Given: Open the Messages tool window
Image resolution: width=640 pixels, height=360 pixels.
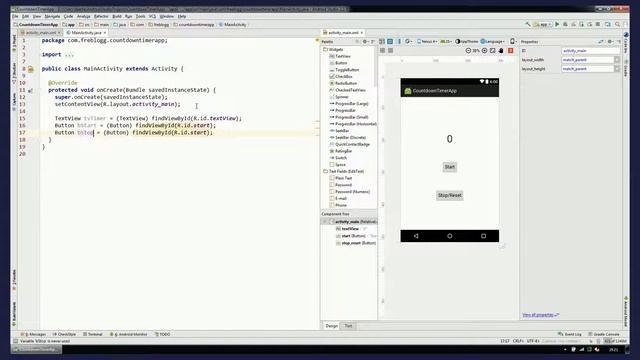Looking at the screenshot, I should tap(33, 334).
